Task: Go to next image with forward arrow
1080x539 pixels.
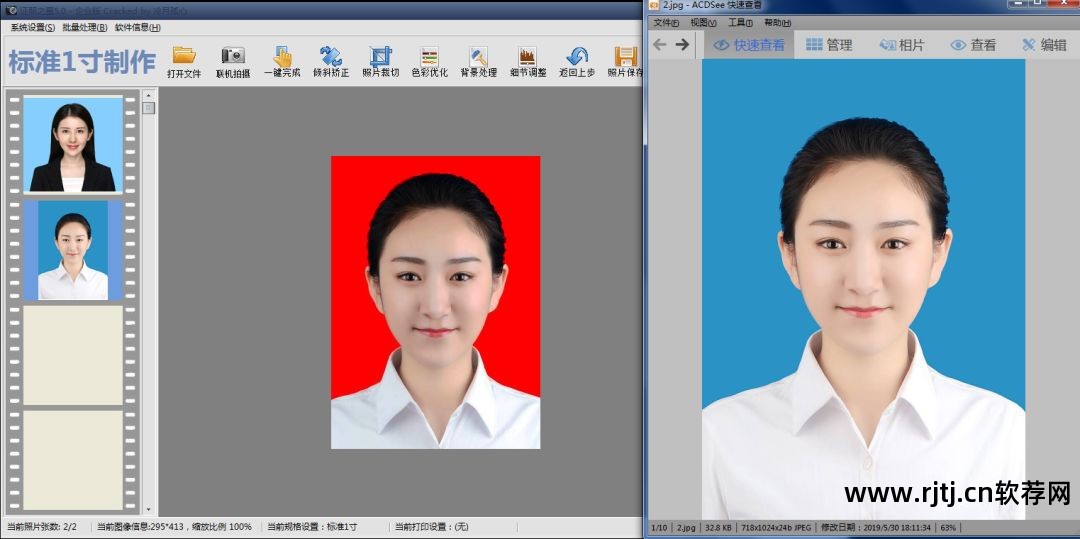Action: 682,45
